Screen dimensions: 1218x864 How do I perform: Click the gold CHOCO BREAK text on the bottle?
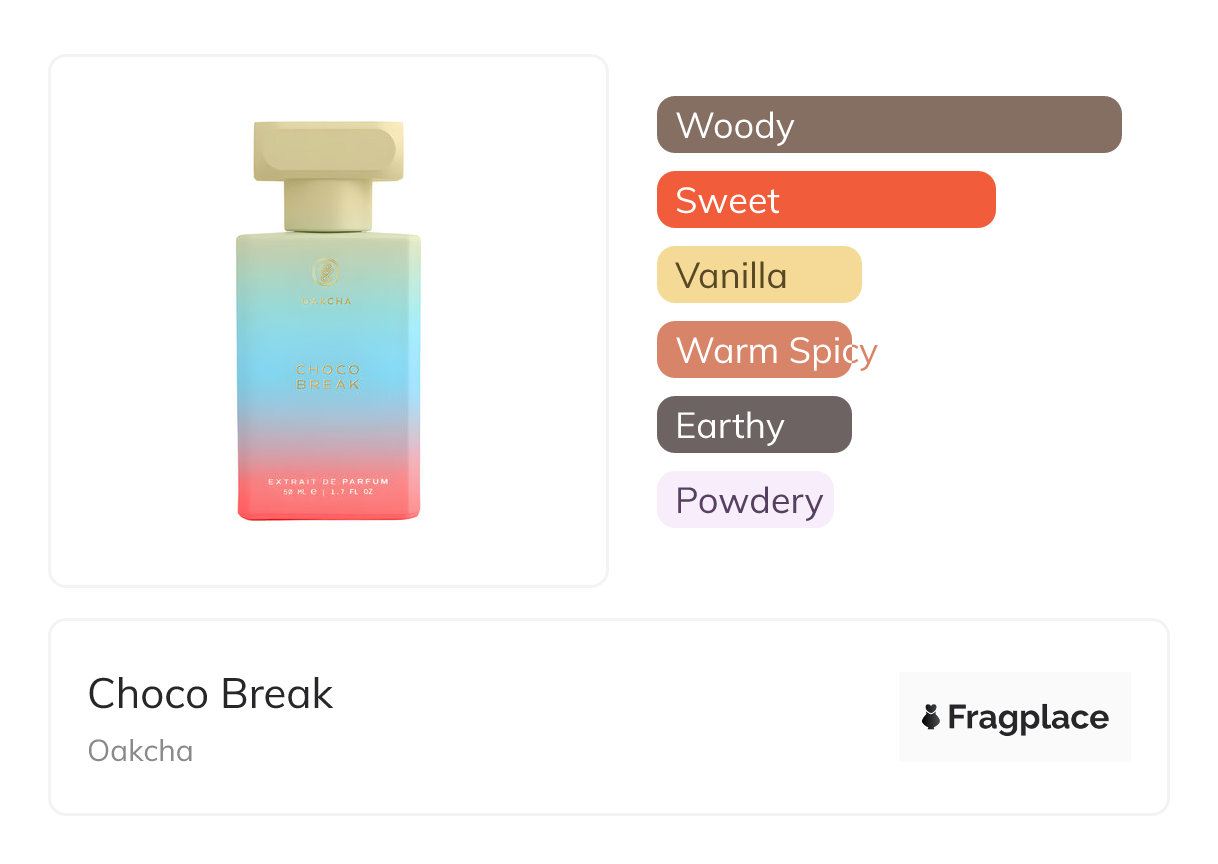(x=328, y=377)
